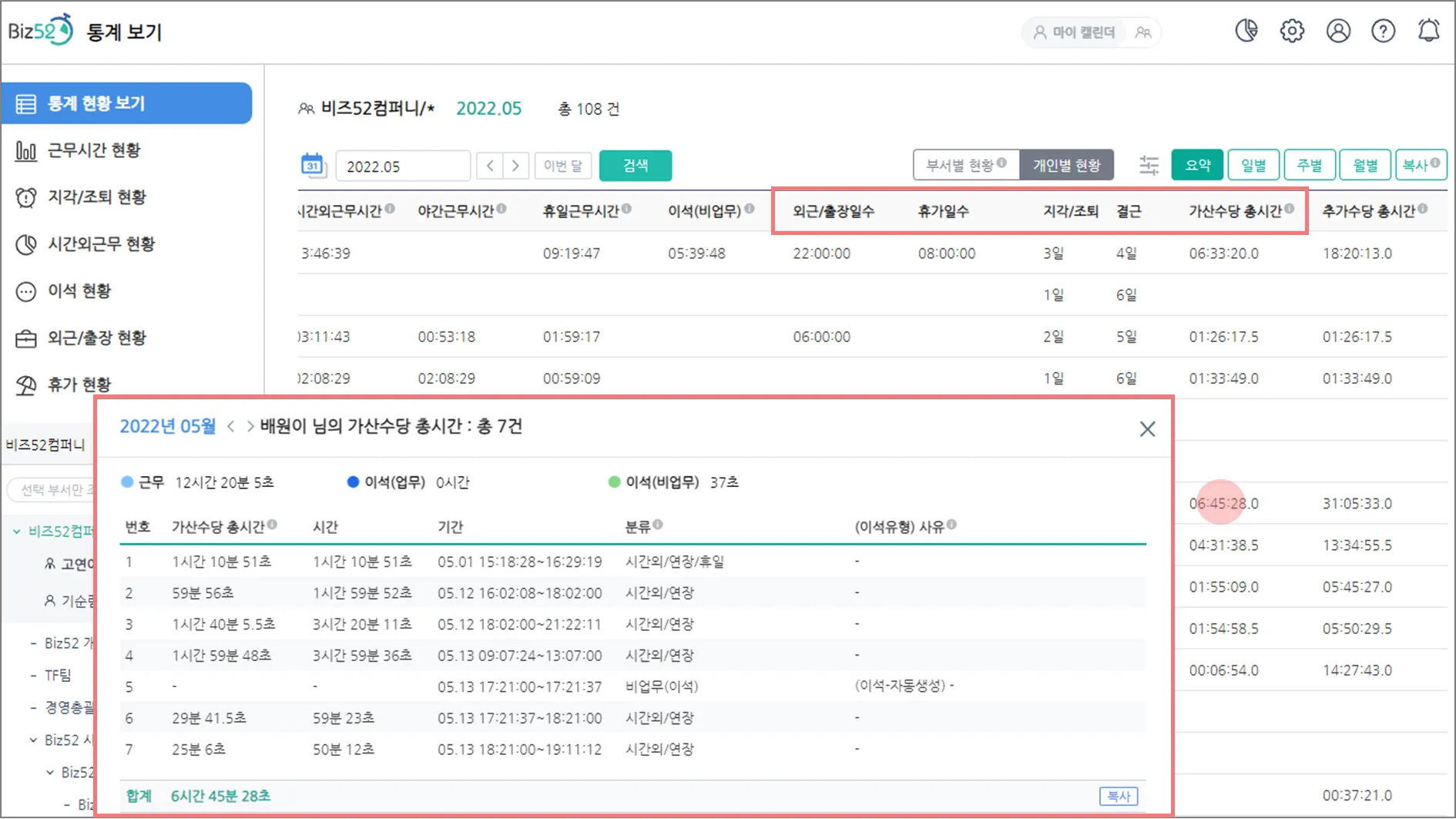The image size is (1456, 819).
Task: Click the 22:00:00 외근/출장 cell
Action: pyautogui.click(x=822, y=253)
